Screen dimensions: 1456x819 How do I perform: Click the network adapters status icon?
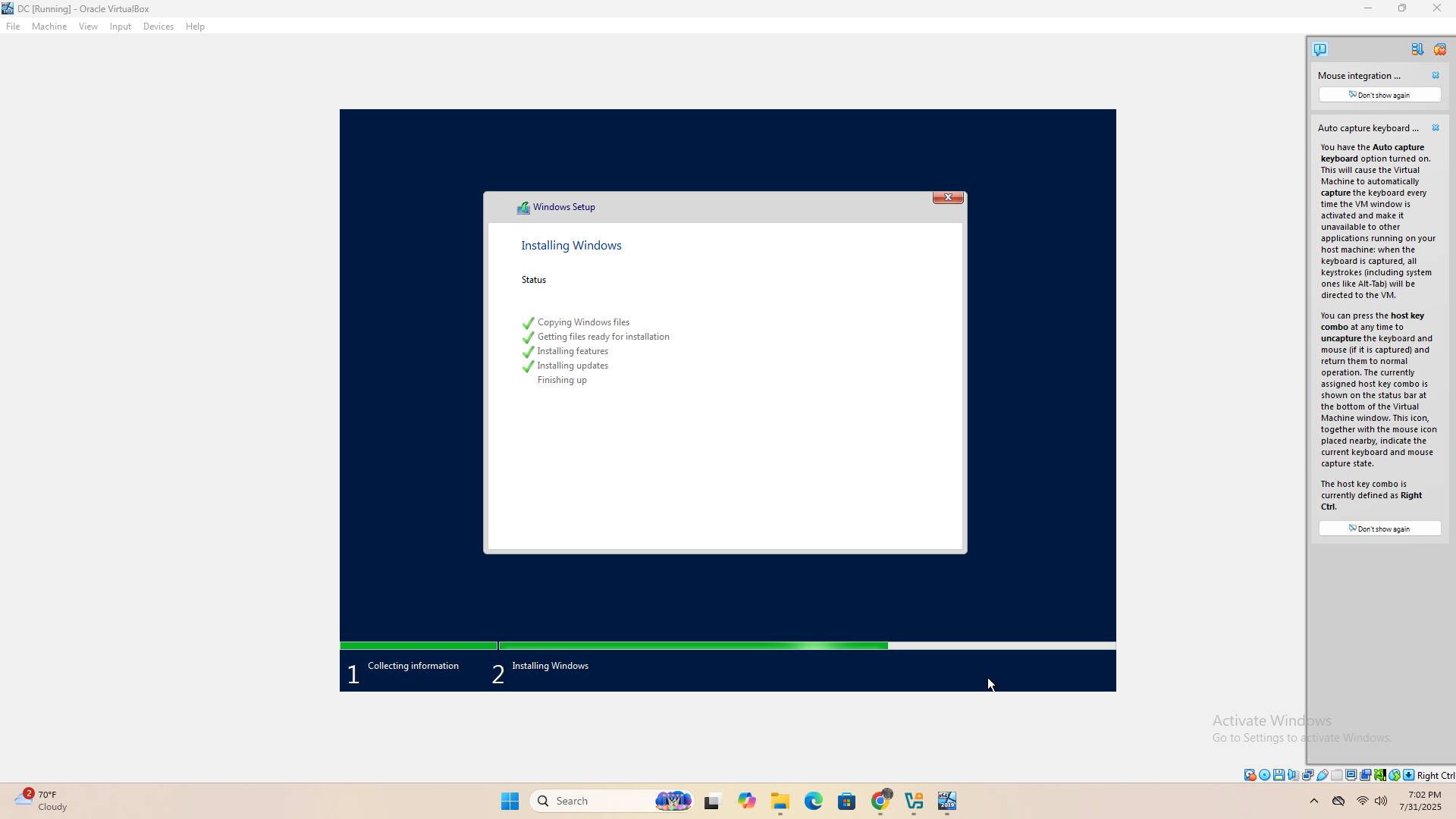1307,775
